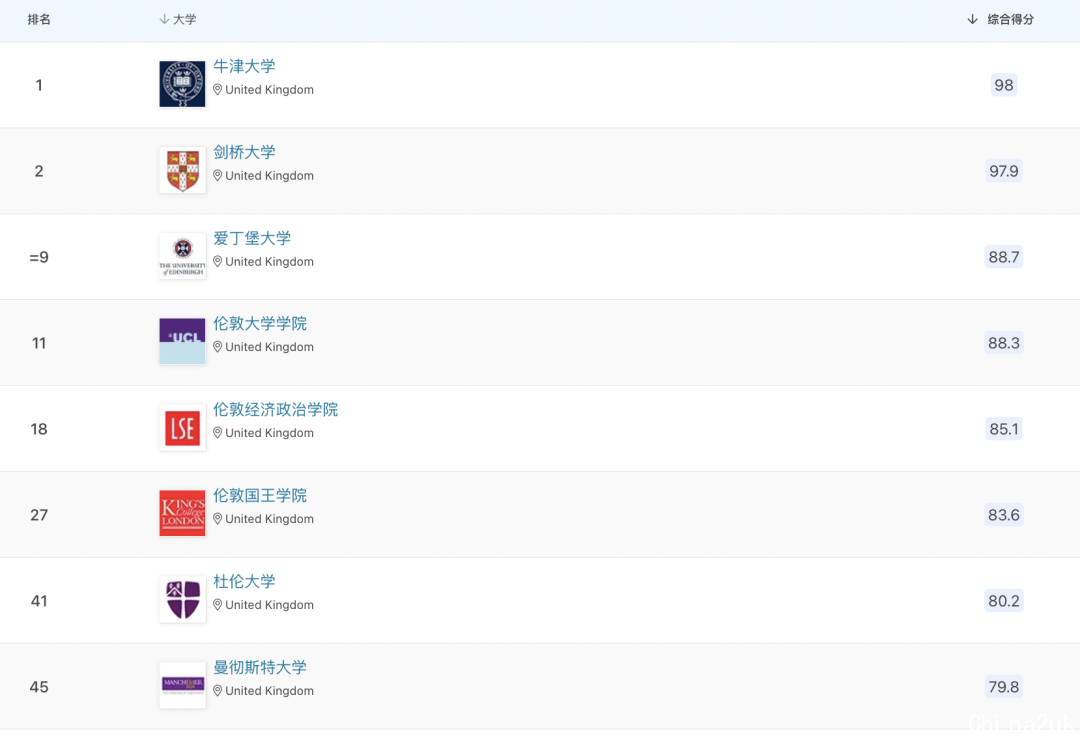Sort by 大学 column header
1080x736 pixels.
178,19
